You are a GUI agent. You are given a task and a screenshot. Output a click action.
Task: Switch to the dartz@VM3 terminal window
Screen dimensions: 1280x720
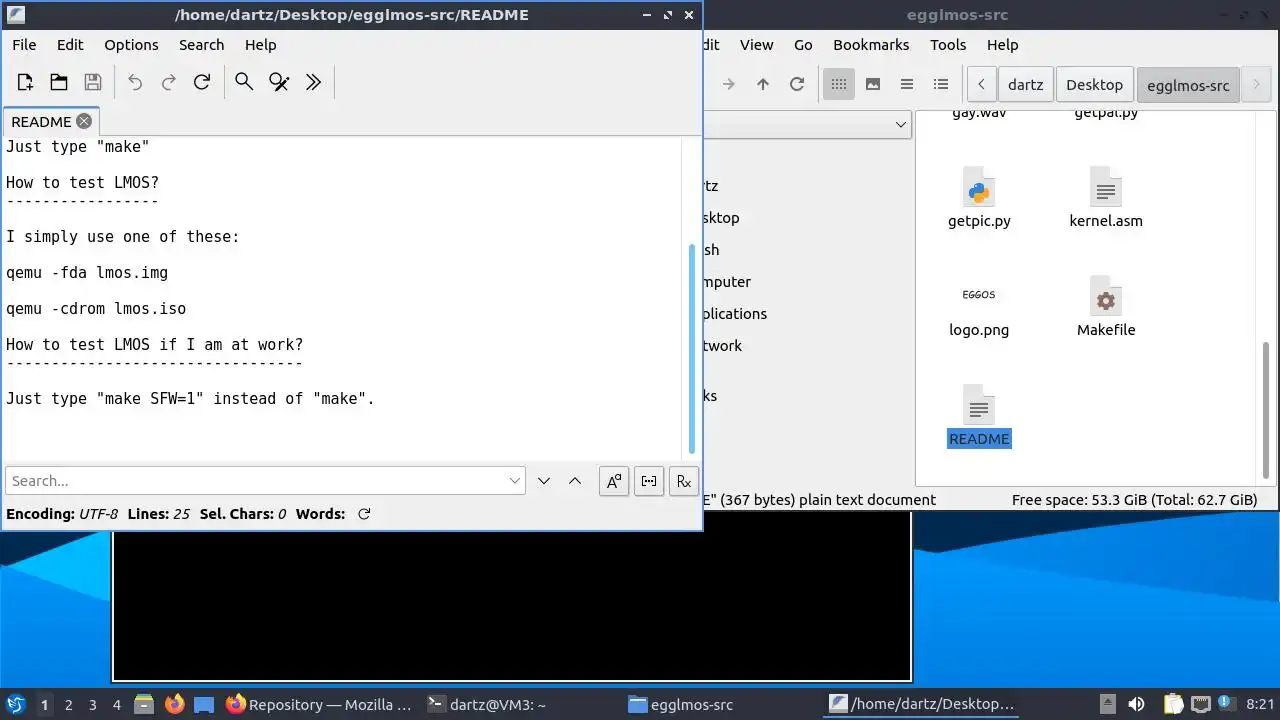point(487,704)
